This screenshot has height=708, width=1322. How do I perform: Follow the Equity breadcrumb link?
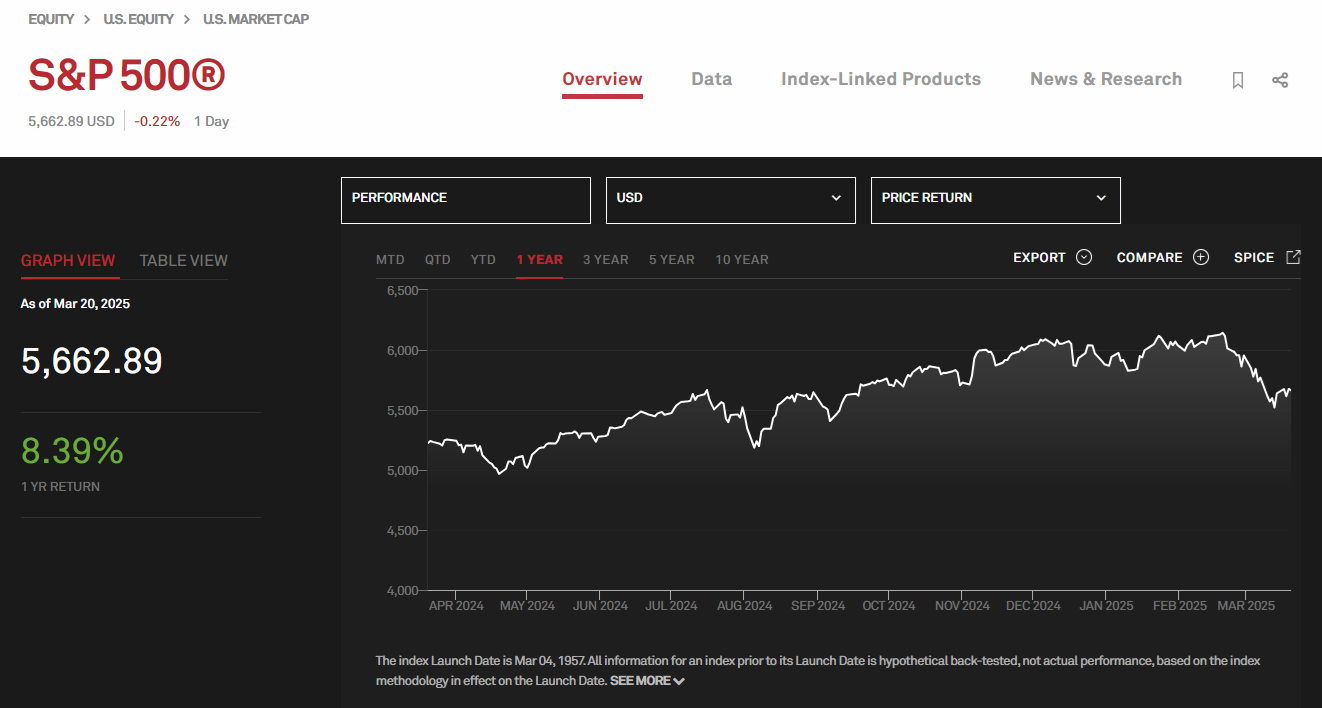[x=51, y=19]
